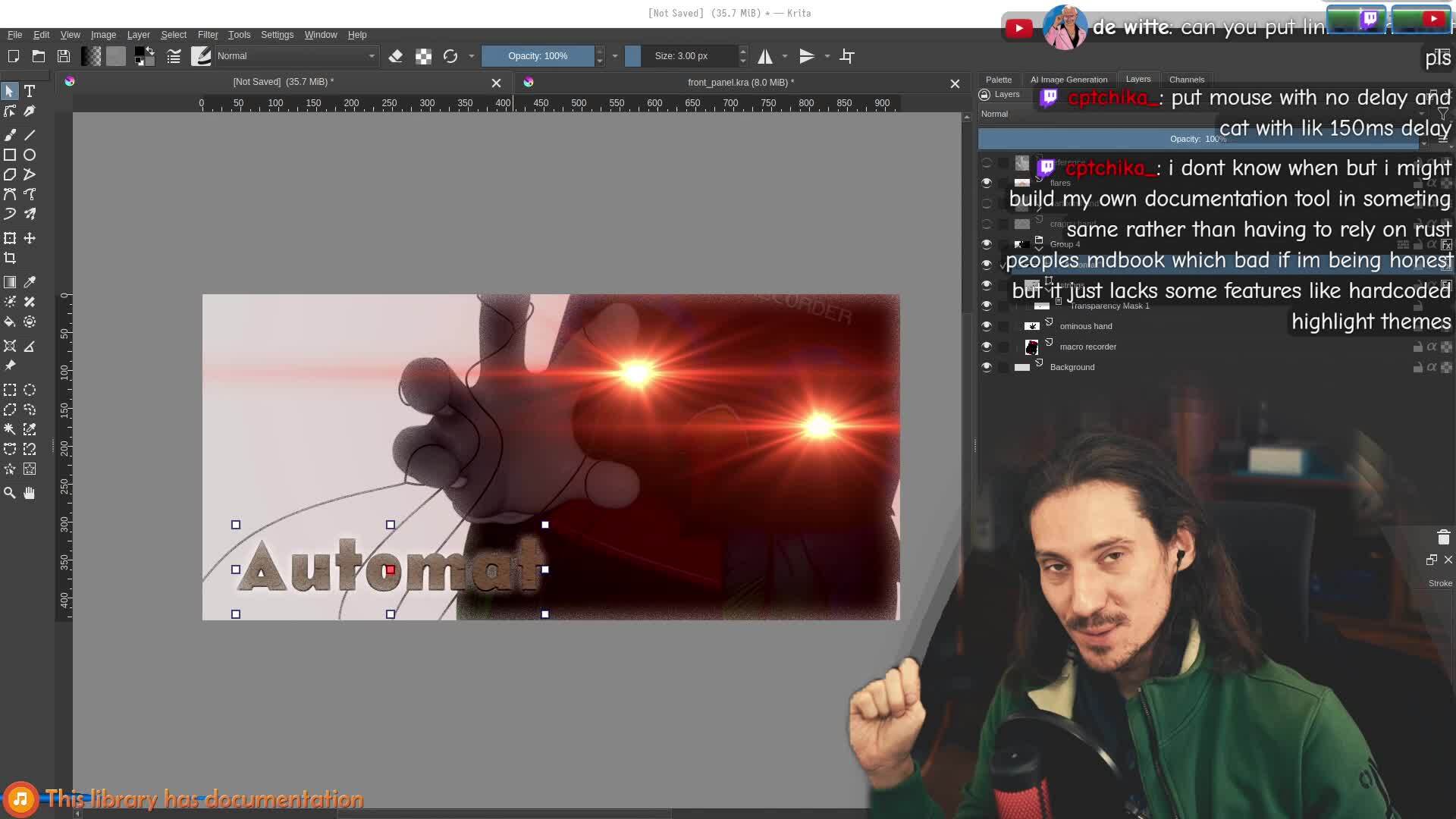Open the brush blending mode dropdown
1456x819 pixels.
click(x=296, y=56)
